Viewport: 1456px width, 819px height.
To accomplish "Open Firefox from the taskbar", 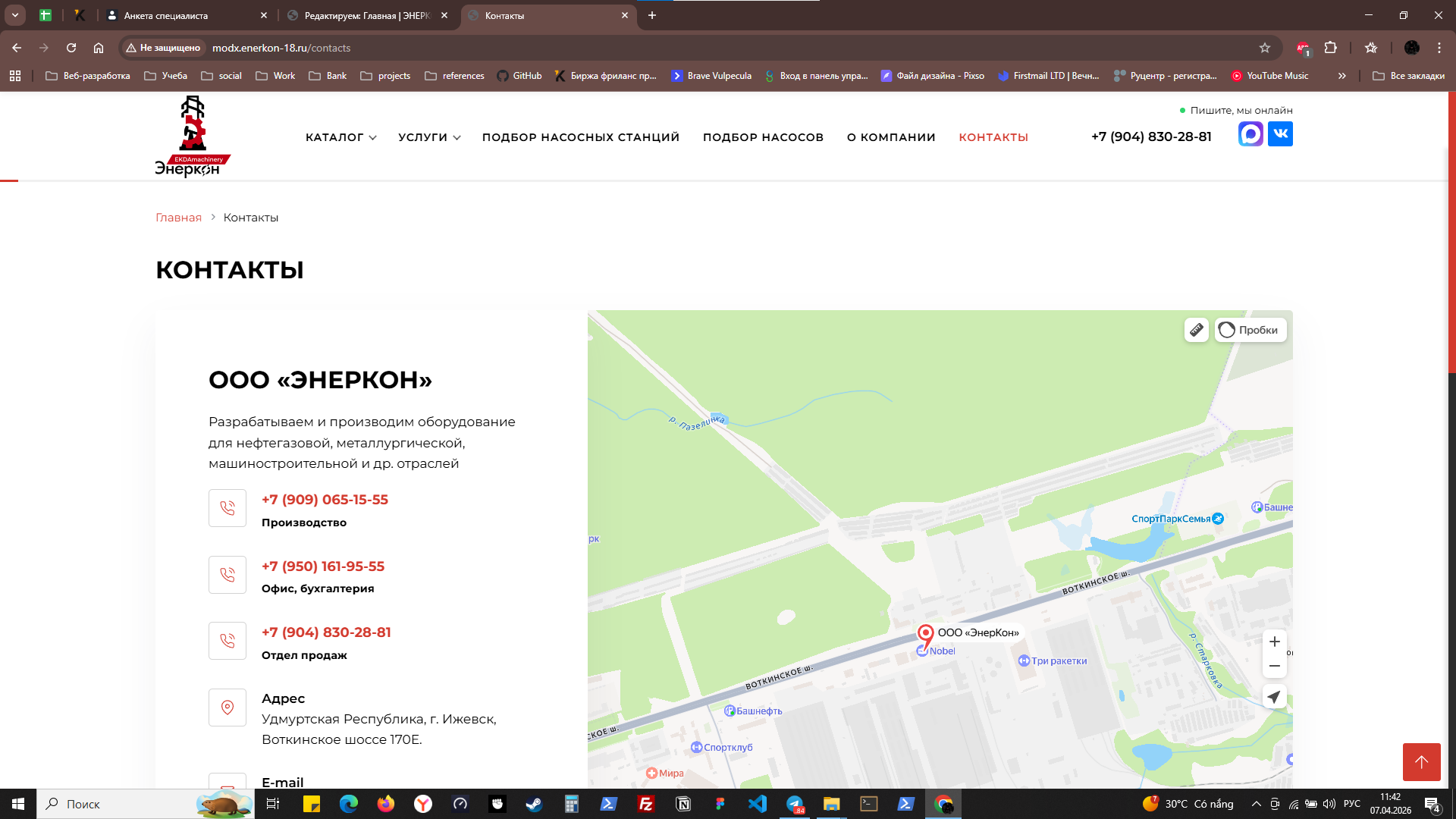I will 386,804.
